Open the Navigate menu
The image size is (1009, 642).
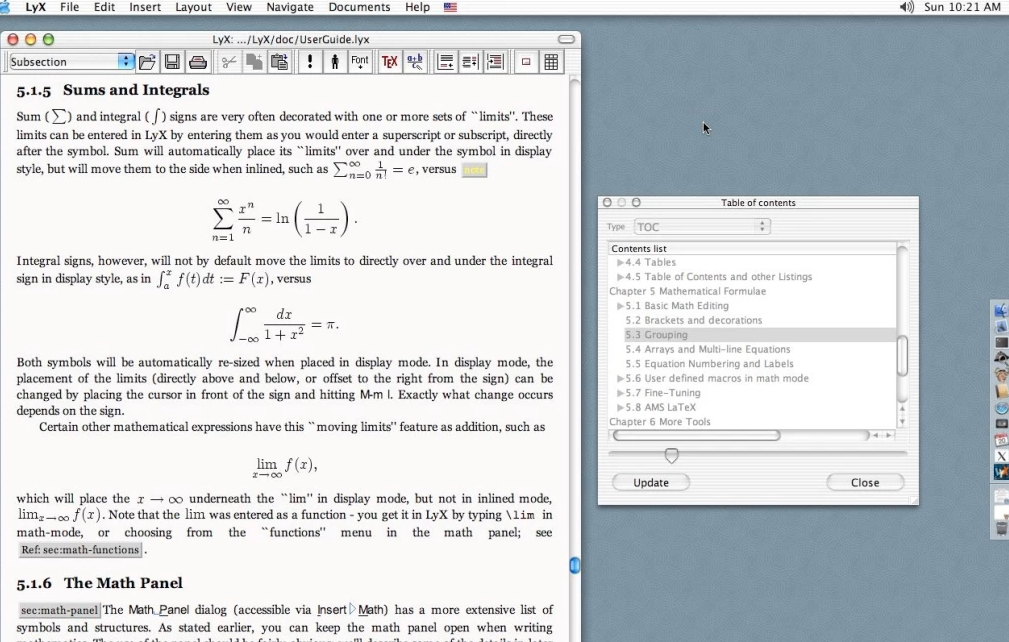(x=290, y=7)
